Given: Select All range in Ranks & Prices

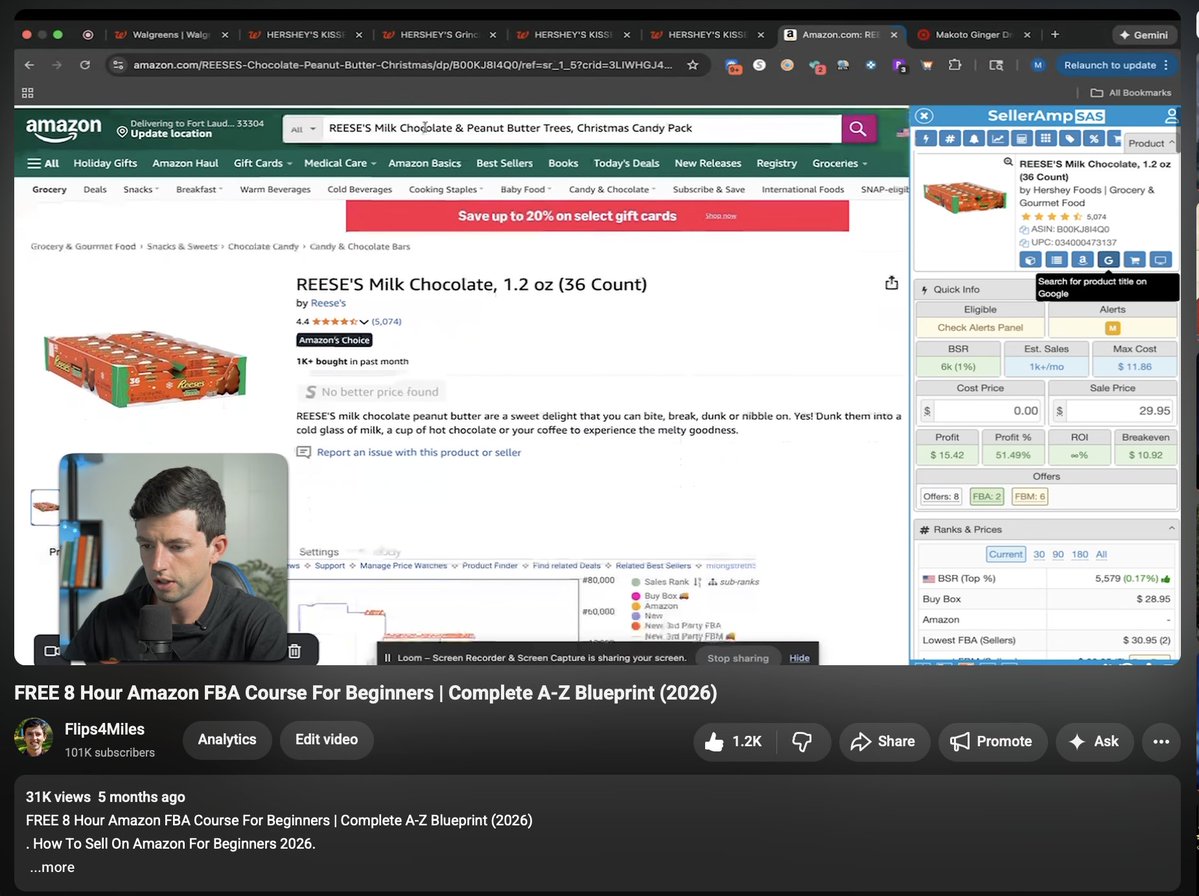Looking at the screenshot, I should 1101,554.
